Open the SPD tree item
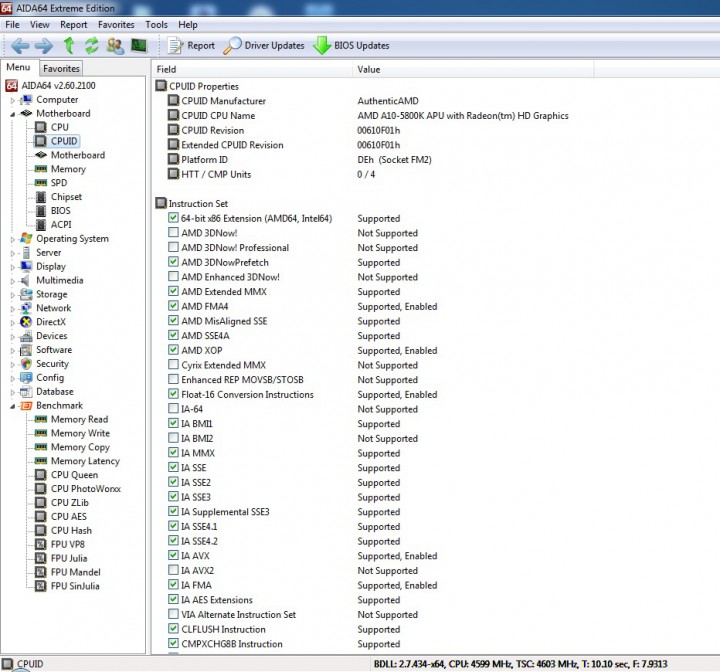The image size is (720, 672). [x=59, y=183]
